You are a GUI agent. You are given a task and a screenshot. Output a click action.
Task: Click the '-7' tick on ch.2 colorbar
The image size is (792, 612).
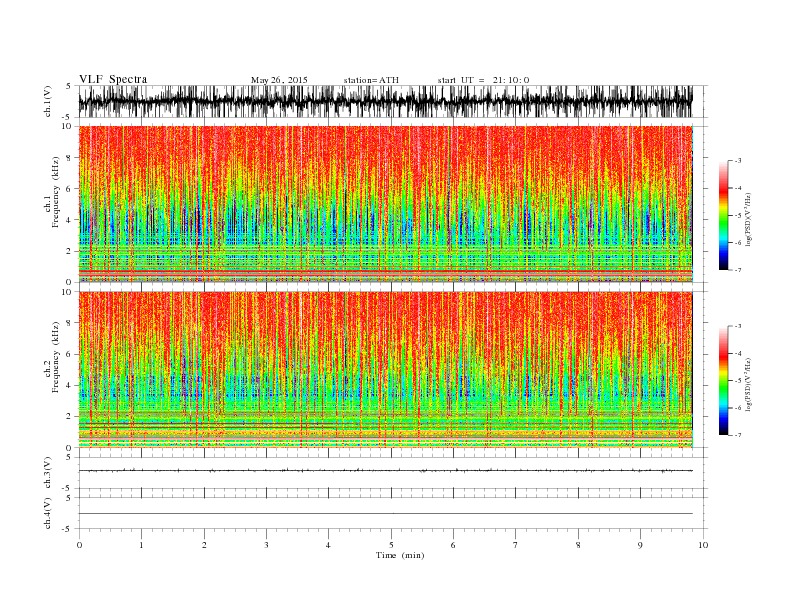coord(737,435)
